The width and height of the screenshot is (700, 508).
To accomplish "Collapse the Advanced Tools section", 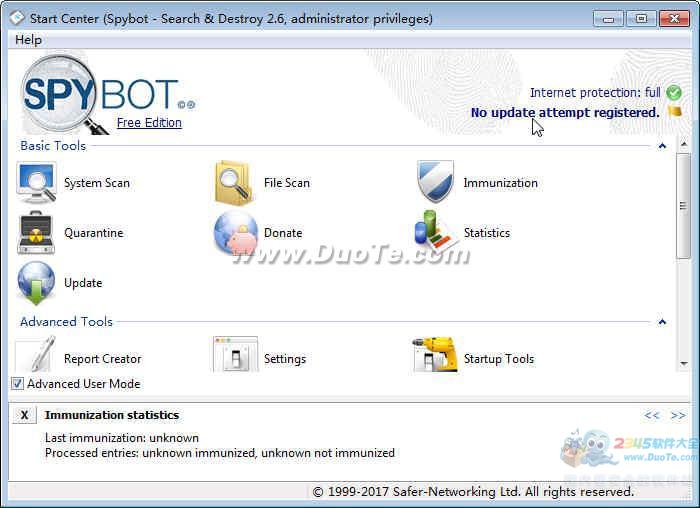I will (662, 322).
